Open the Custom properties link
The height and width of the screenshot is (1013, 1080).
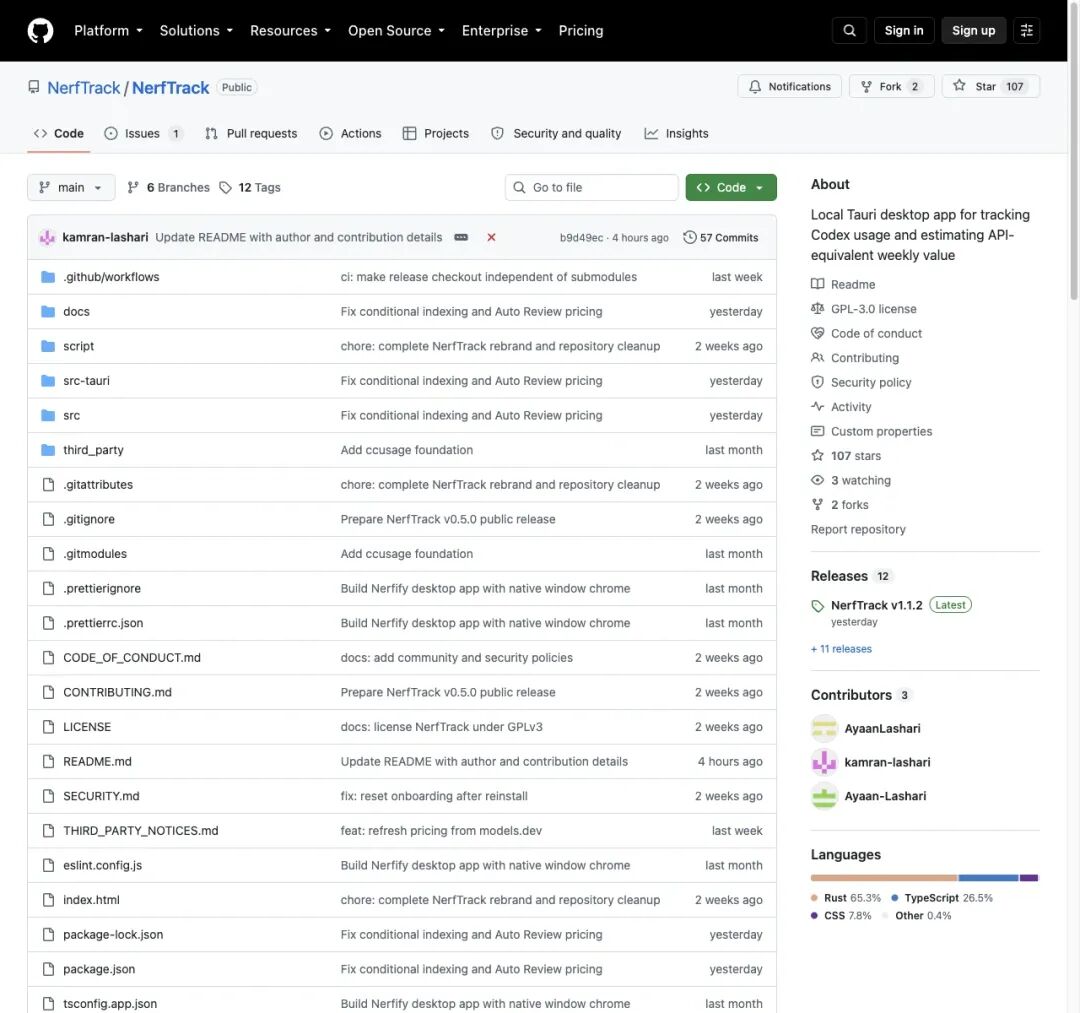pos(871,431)
